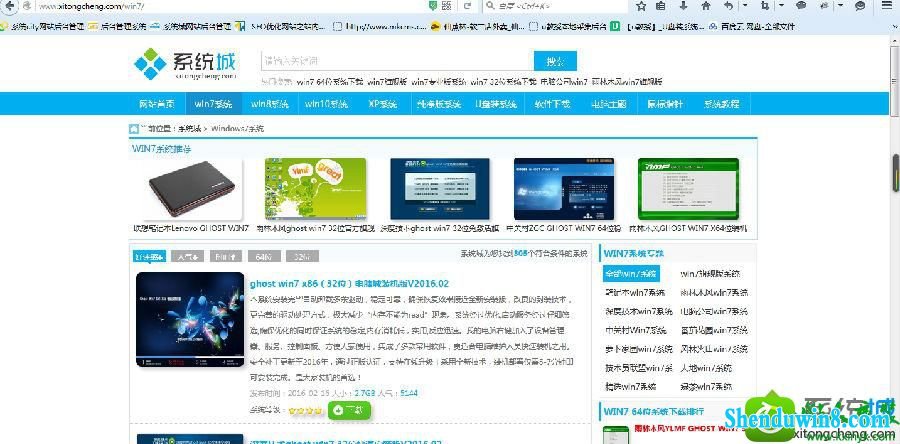Click the home icon in browser toolbar
900x444 pixels.
(x=706, y=6)
